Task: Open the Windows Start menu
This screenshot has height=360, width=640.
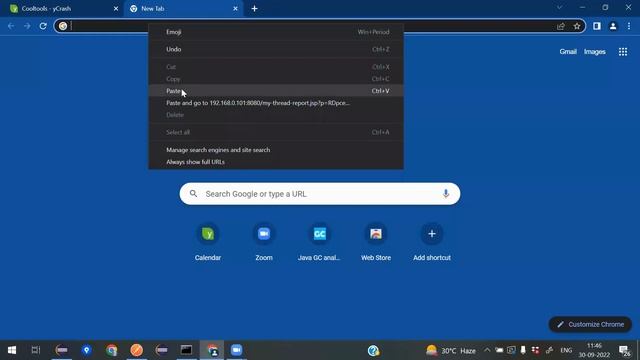Action: 12,350
